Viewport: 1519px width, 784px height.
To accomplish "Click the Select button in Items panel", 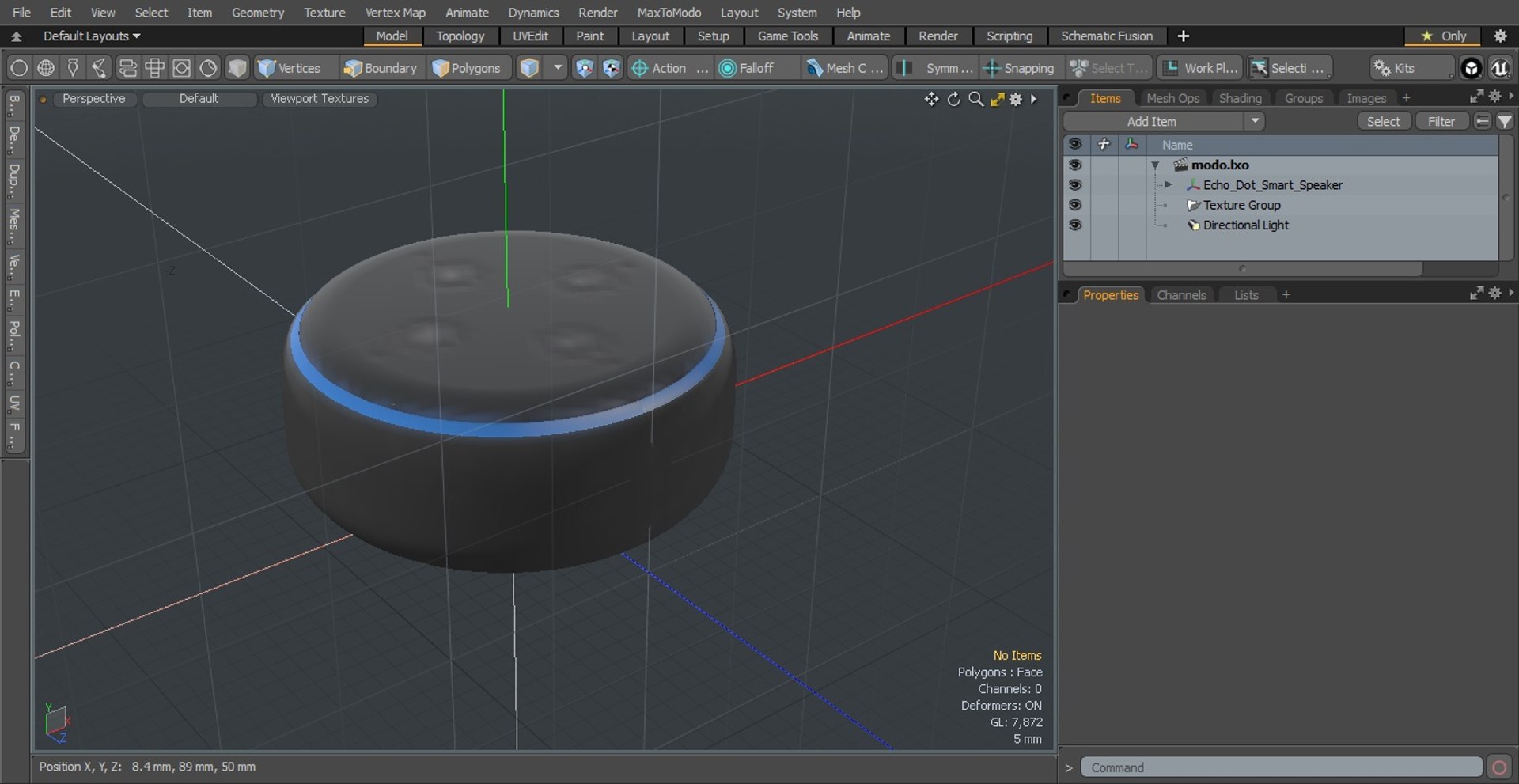I will pos(1383,121).
